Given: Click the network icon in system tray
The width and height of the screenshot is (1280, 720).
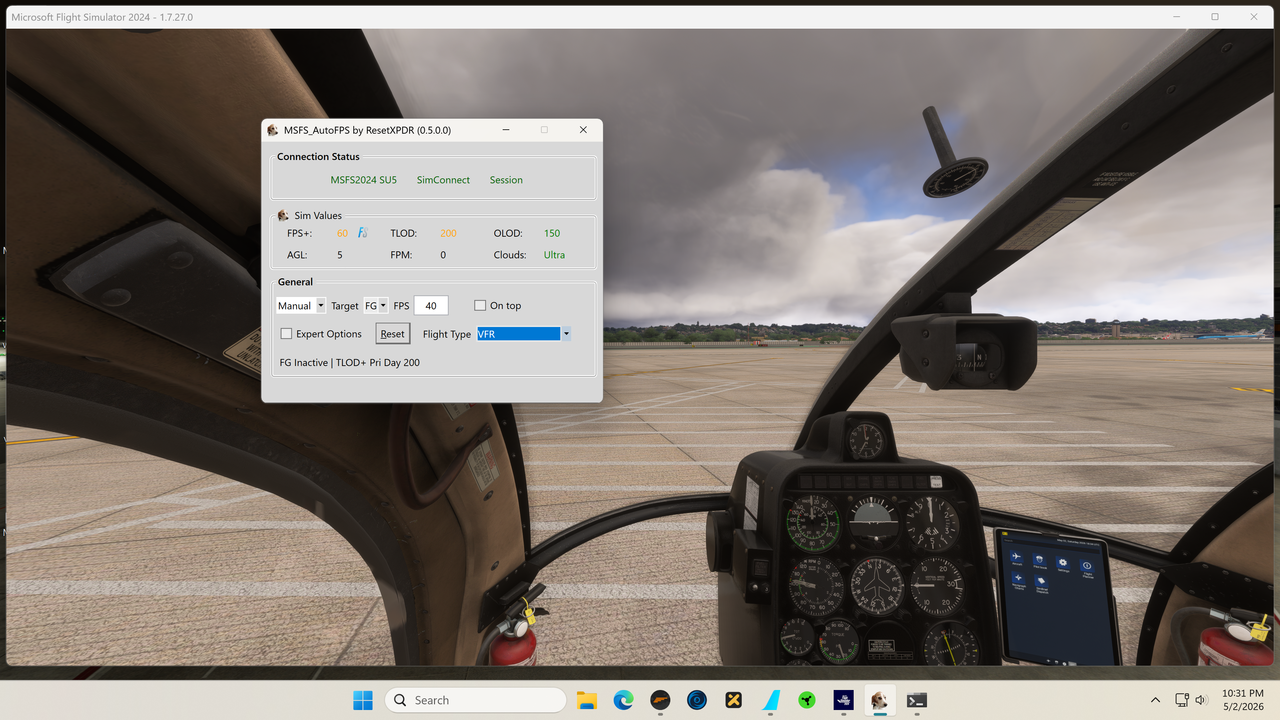Looking at the screenshot, I should [x=1182, y=700].
